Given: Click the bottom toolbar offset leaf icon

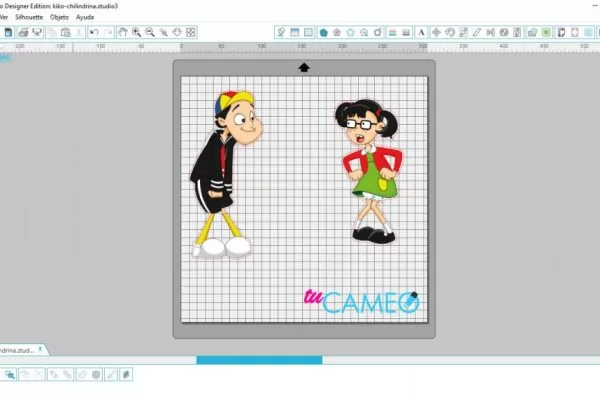Looking at the screenshot, I should [x=126, y=374].
